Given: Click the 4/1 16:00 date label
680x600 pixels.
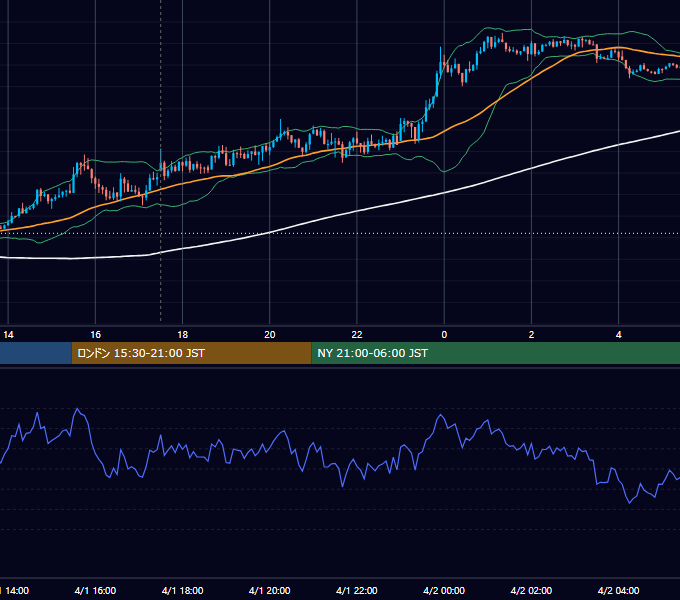Looking at the screenshot, I should pyautogui.click(x=95, y=590).
